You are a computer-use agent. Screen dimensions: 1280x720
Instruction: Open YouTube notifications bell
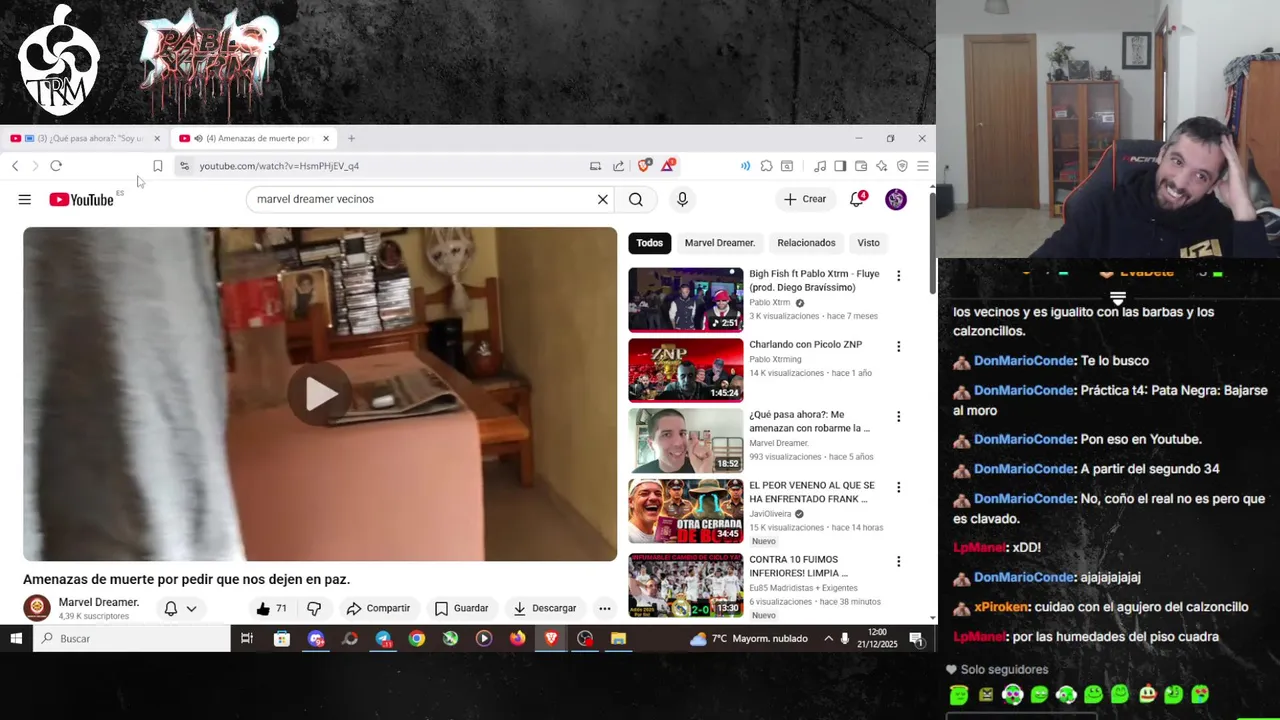857,199
